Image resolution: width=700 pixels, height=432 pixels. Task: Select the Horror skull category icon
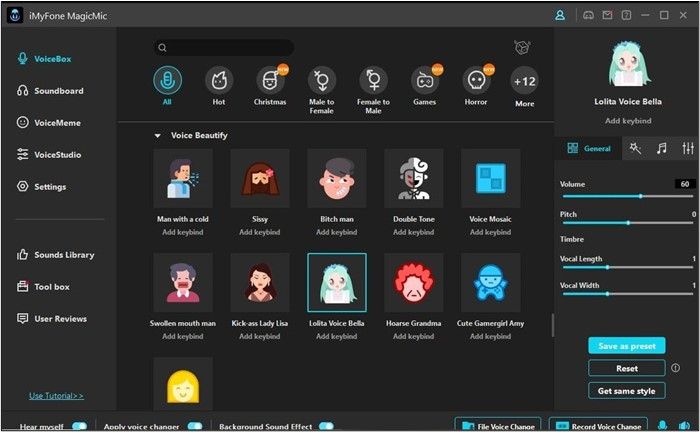click(476, 81)
